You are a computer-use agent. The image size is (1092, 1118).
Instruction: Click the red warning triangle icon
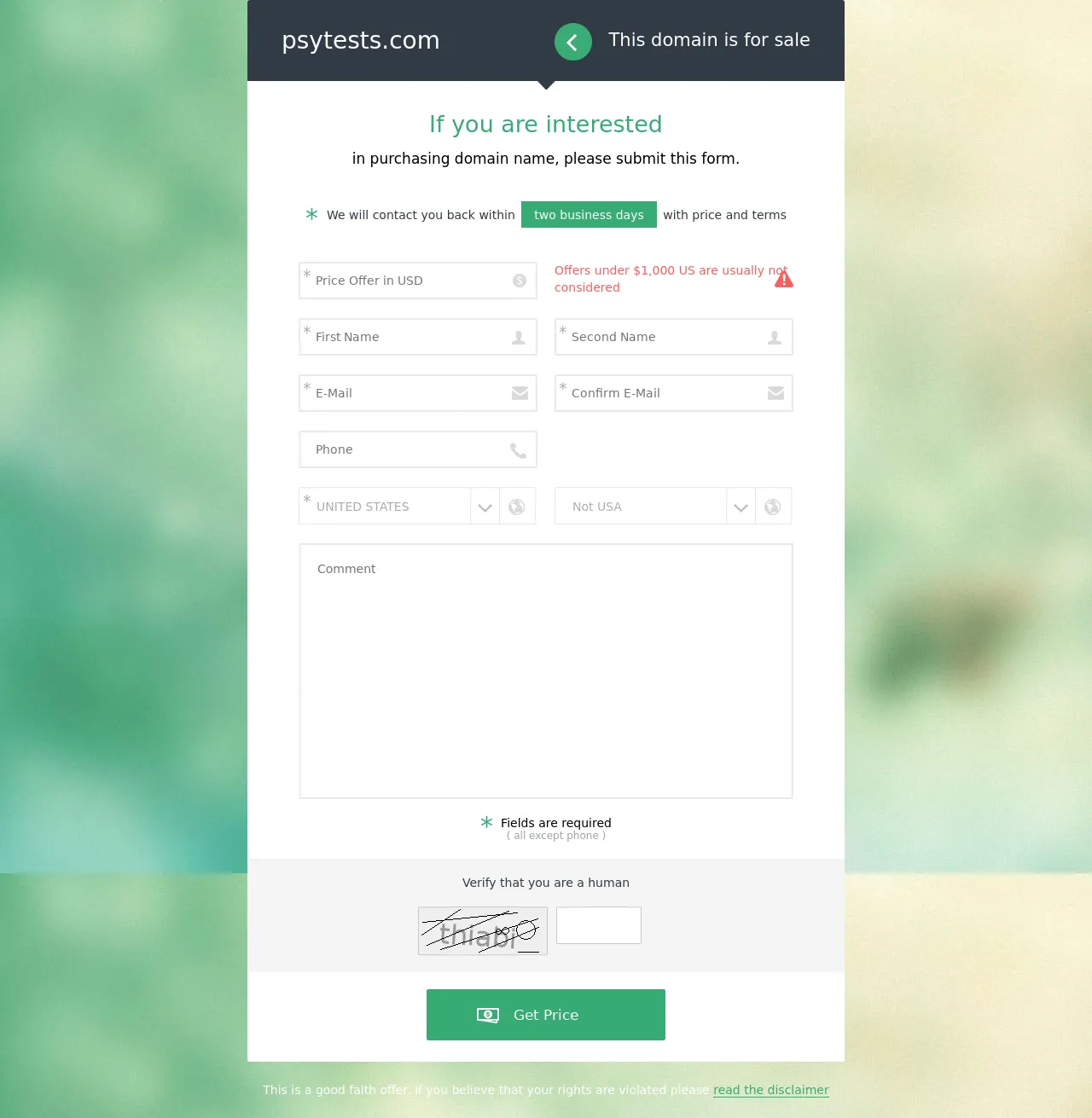(x=784, y=279)
